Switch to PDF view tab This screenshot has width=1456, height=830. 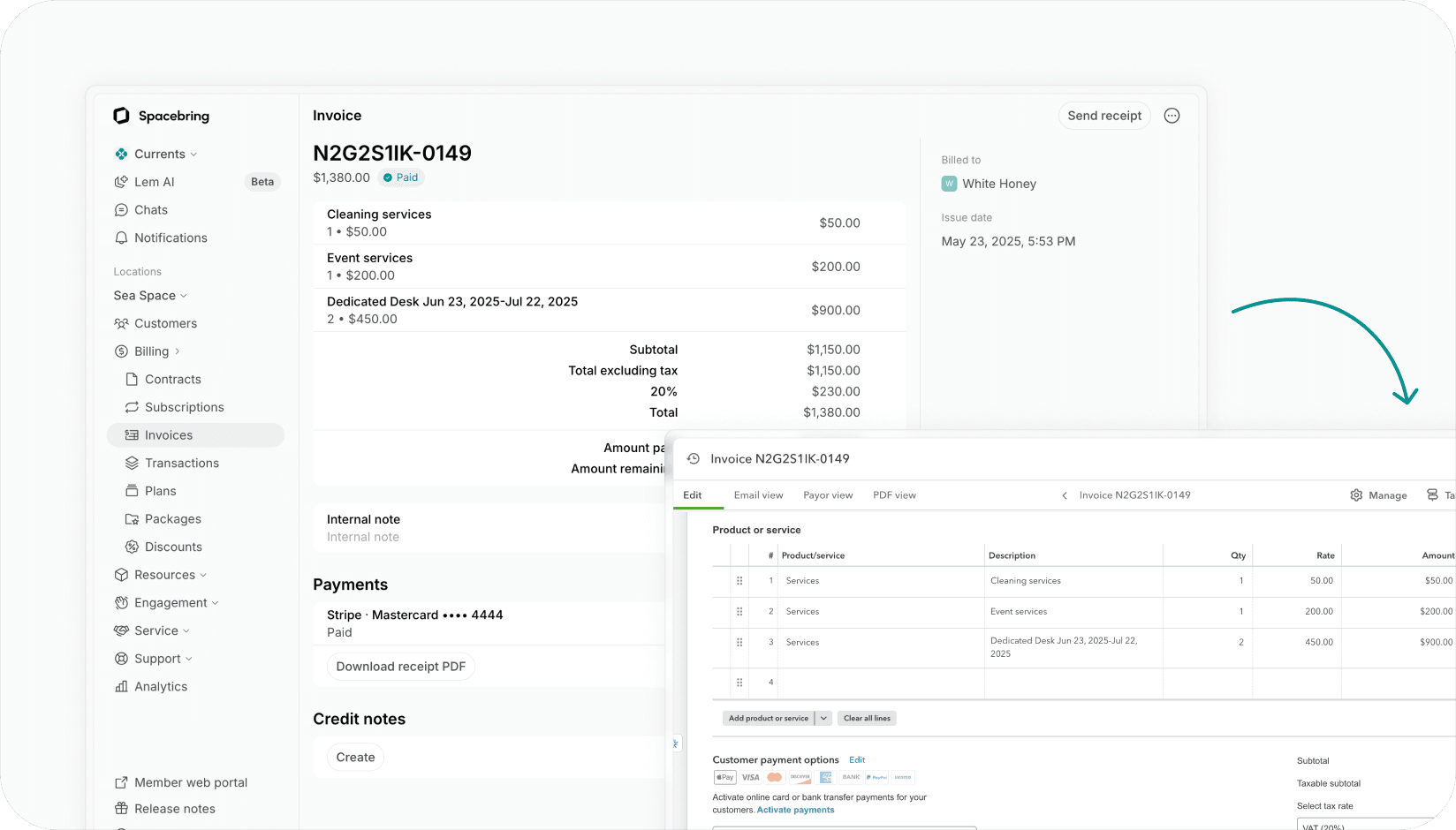point(894,496)
